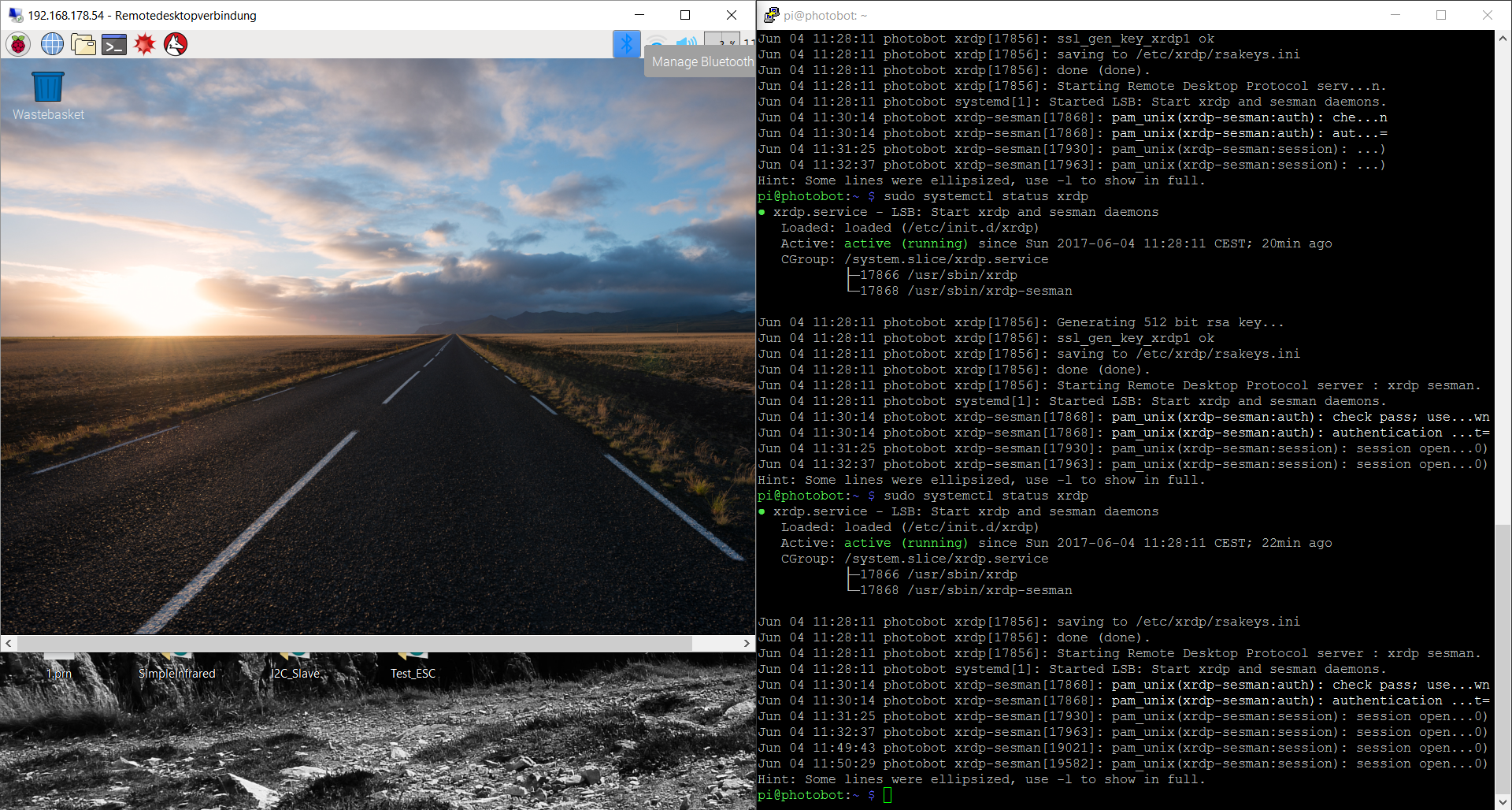Click the last 'Hint: Some lines were ellipsized' line

(x=981, y=779)
